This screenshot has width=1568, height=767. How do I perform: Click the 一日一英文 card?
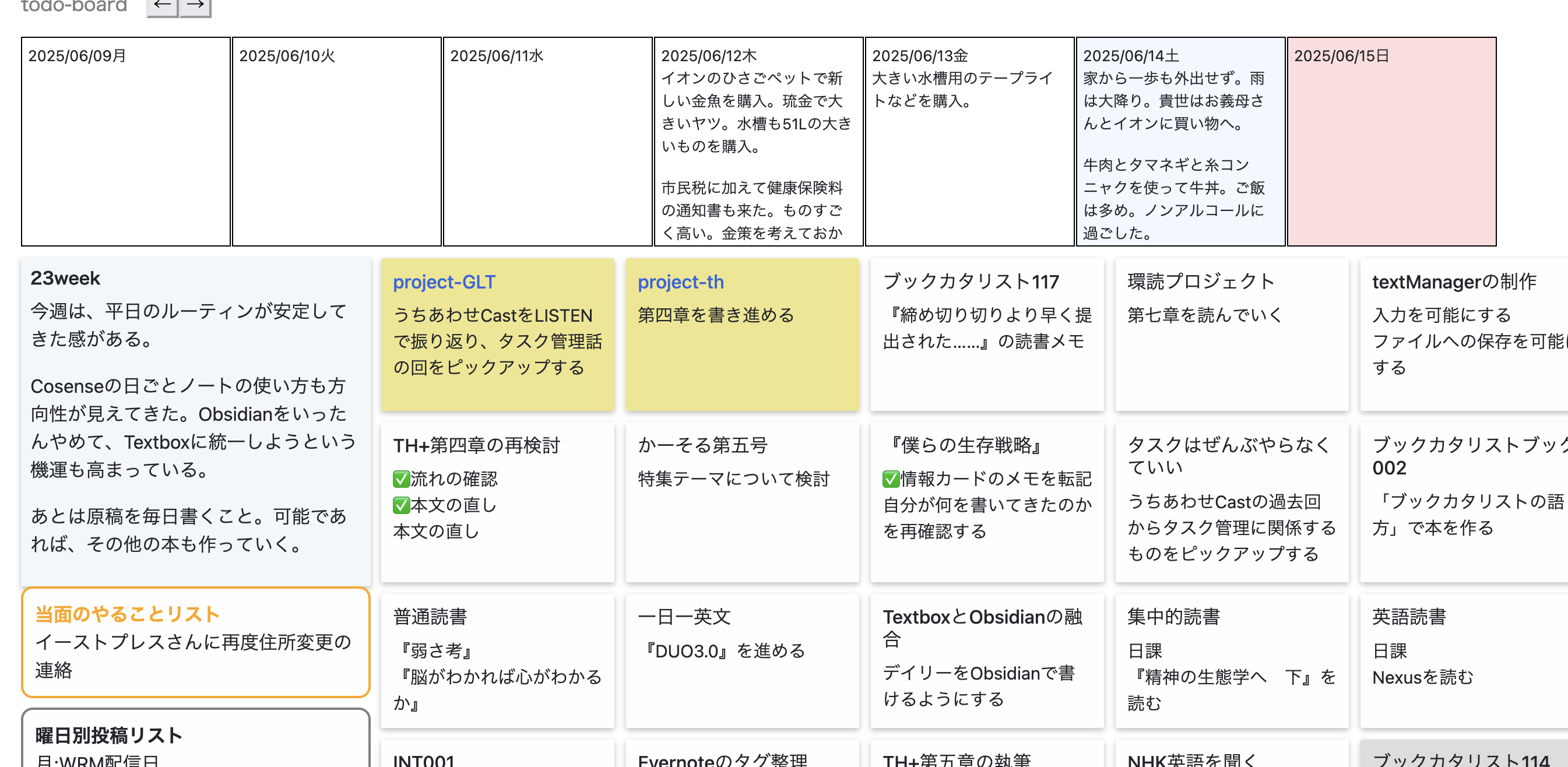pyautogui.click(x=741, y=660)
